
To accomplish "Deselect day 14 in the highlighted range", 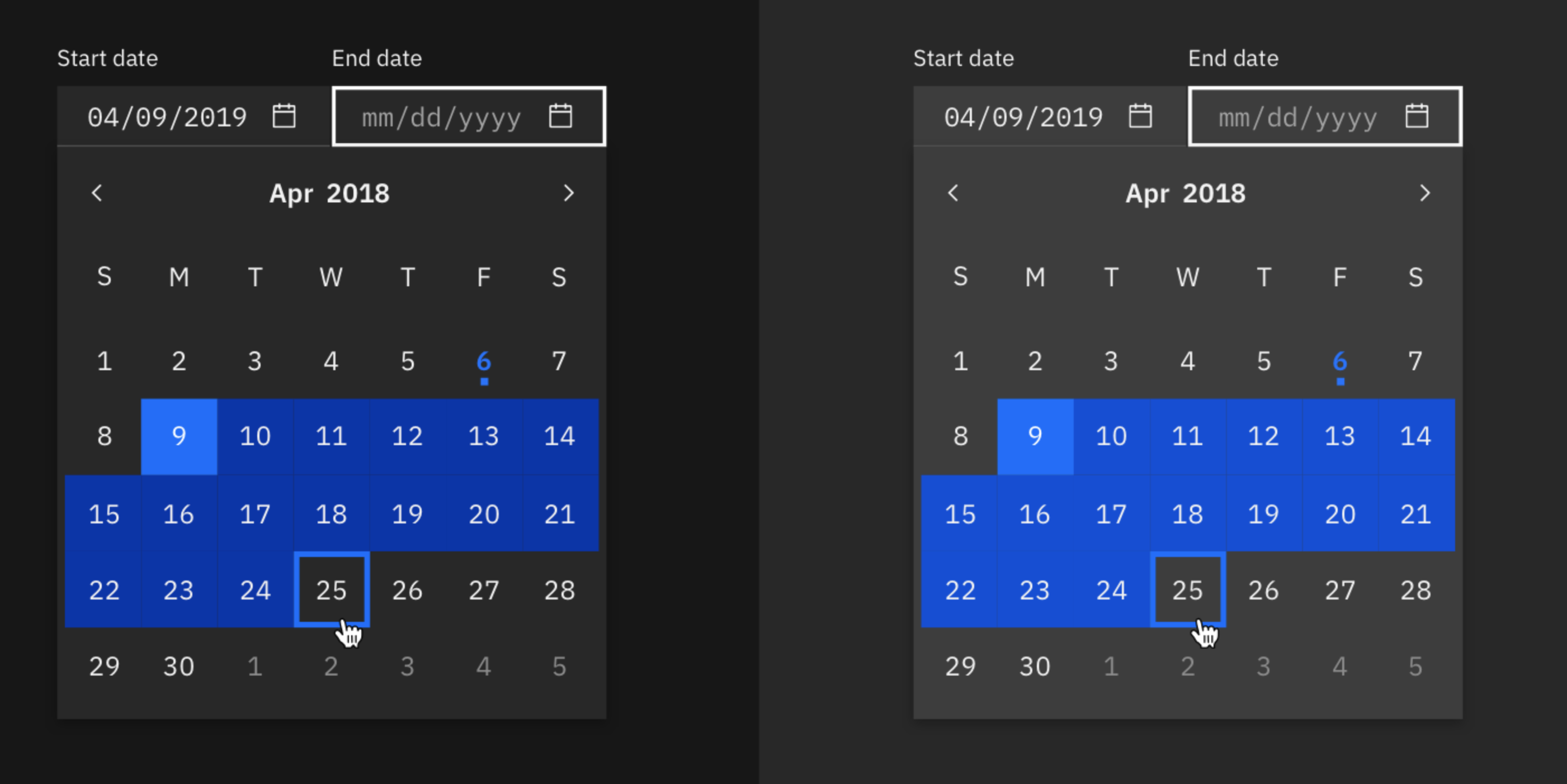I will pyautogui.click(x=559, y=436).
